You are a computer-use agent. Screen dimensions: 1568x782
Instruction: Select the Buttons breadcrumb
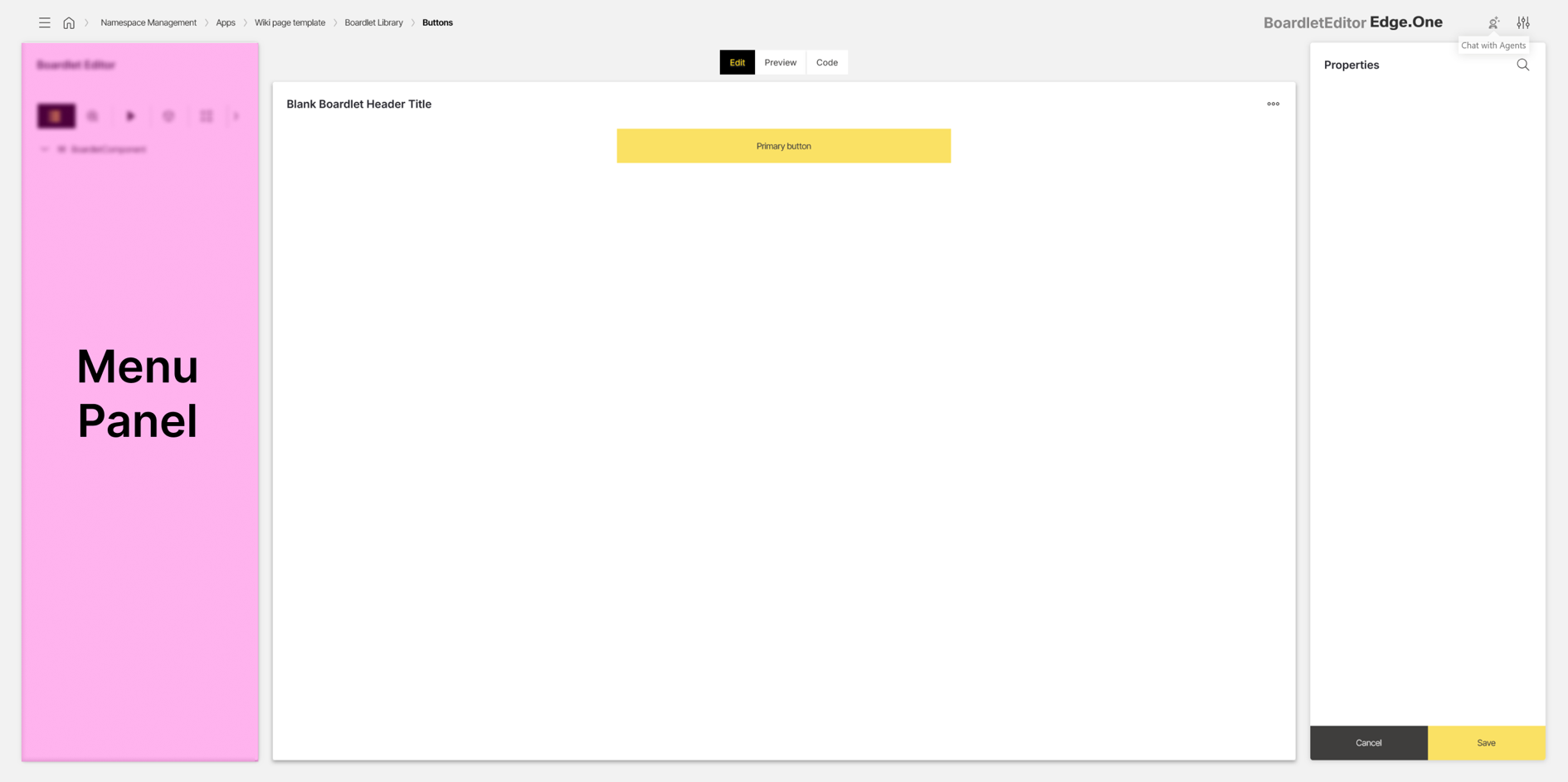click(437, 23)
